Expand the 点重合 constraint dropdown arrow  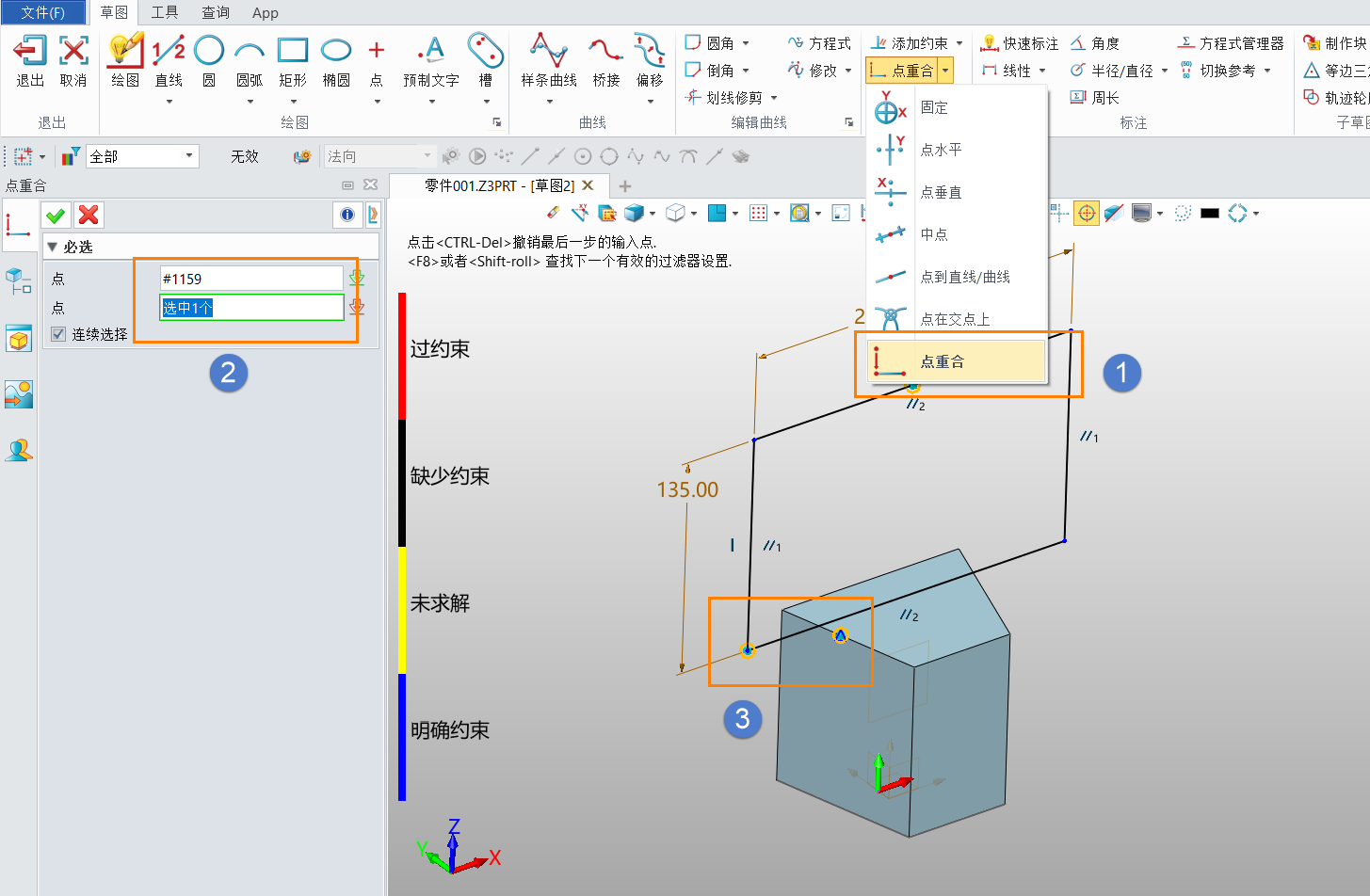coord(945,71)
